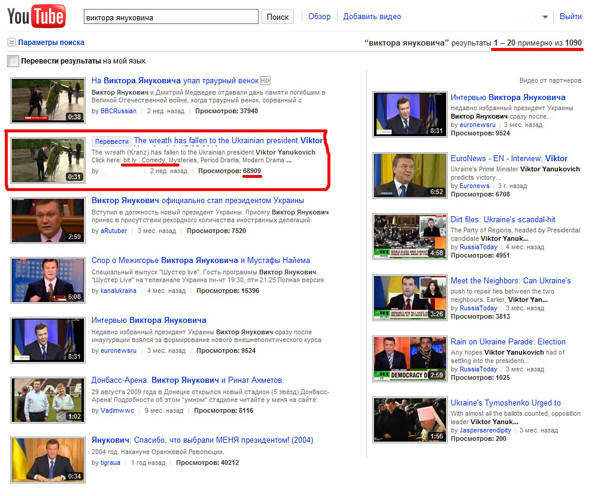Viewport: 595px width, 496px height.
Task: Open Rain on Ukraine Parade: Election title
Action: [x=508, y=342]
